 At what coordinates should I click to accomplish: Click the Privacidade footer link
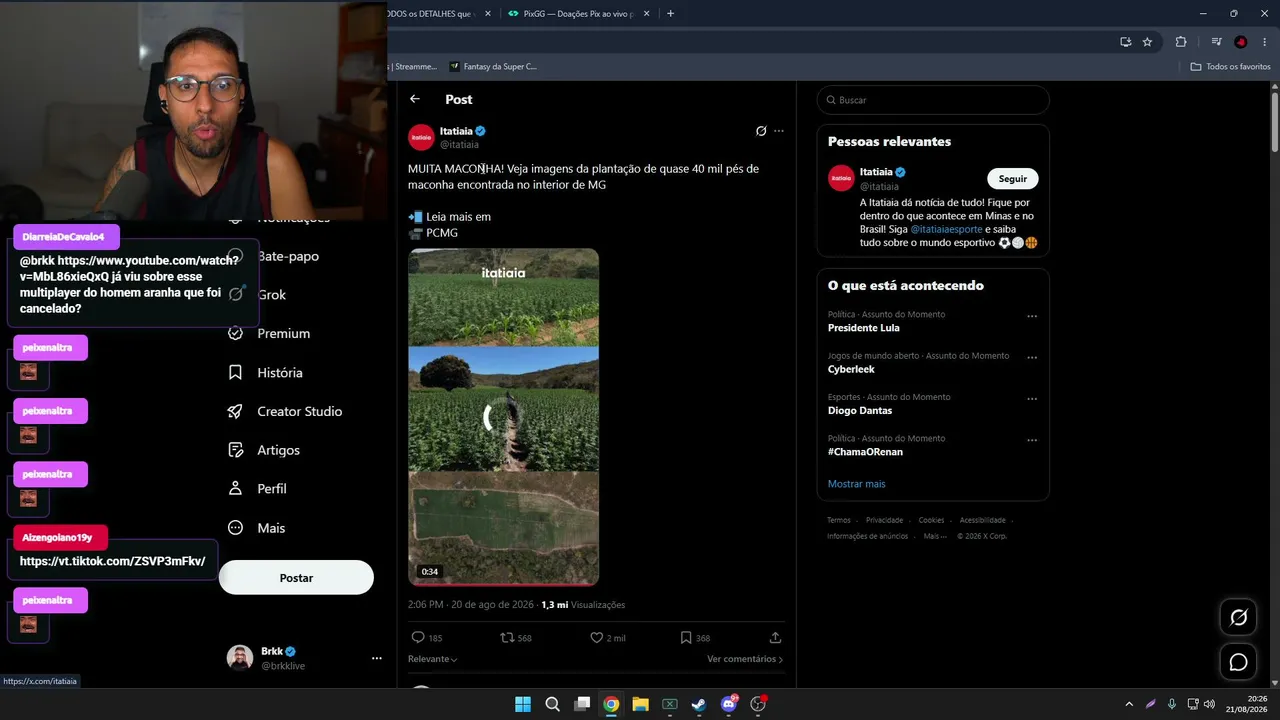coord(884,520)
